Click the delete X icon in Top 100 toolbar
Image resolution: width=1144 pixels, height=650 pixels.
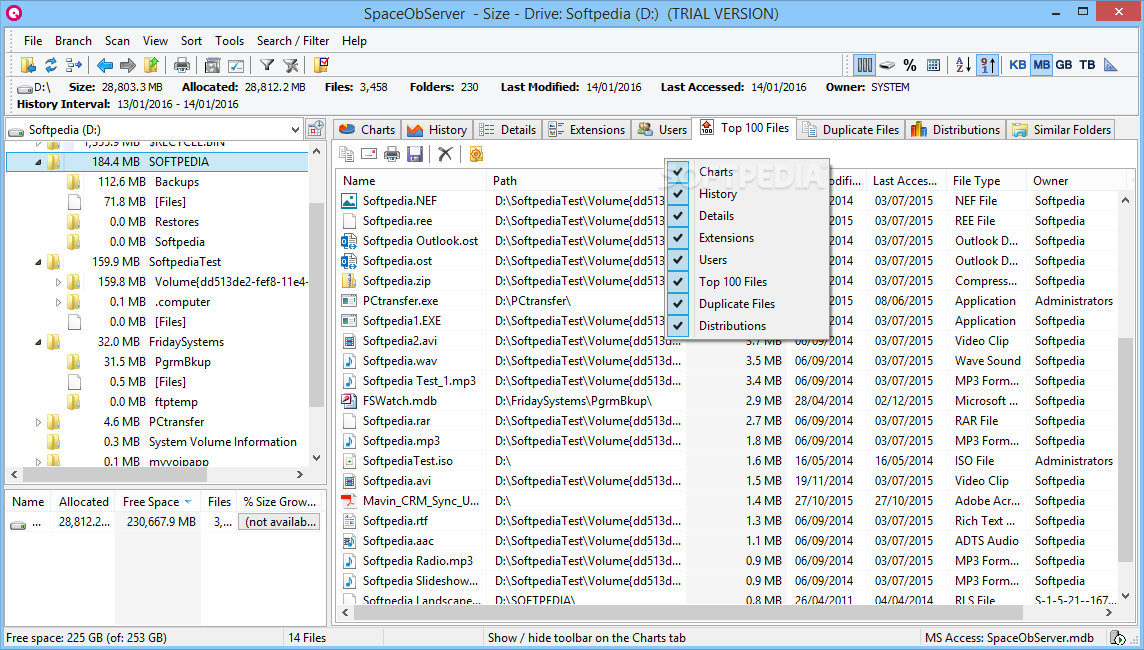[445, 154]
